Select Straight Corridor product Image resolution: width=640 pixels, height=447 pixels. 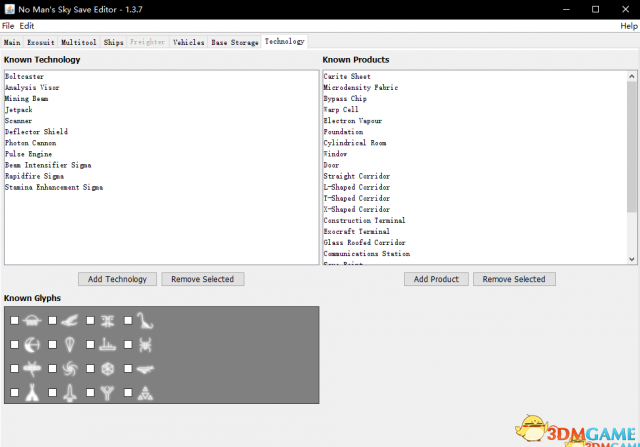coord(475,176)
